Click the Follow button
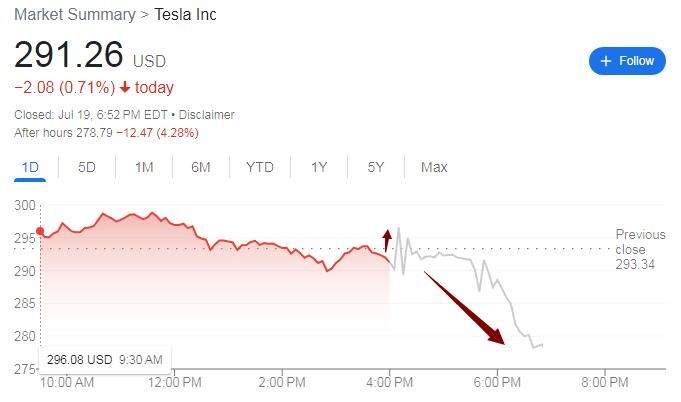681x402 pixels. click(627, 61)
